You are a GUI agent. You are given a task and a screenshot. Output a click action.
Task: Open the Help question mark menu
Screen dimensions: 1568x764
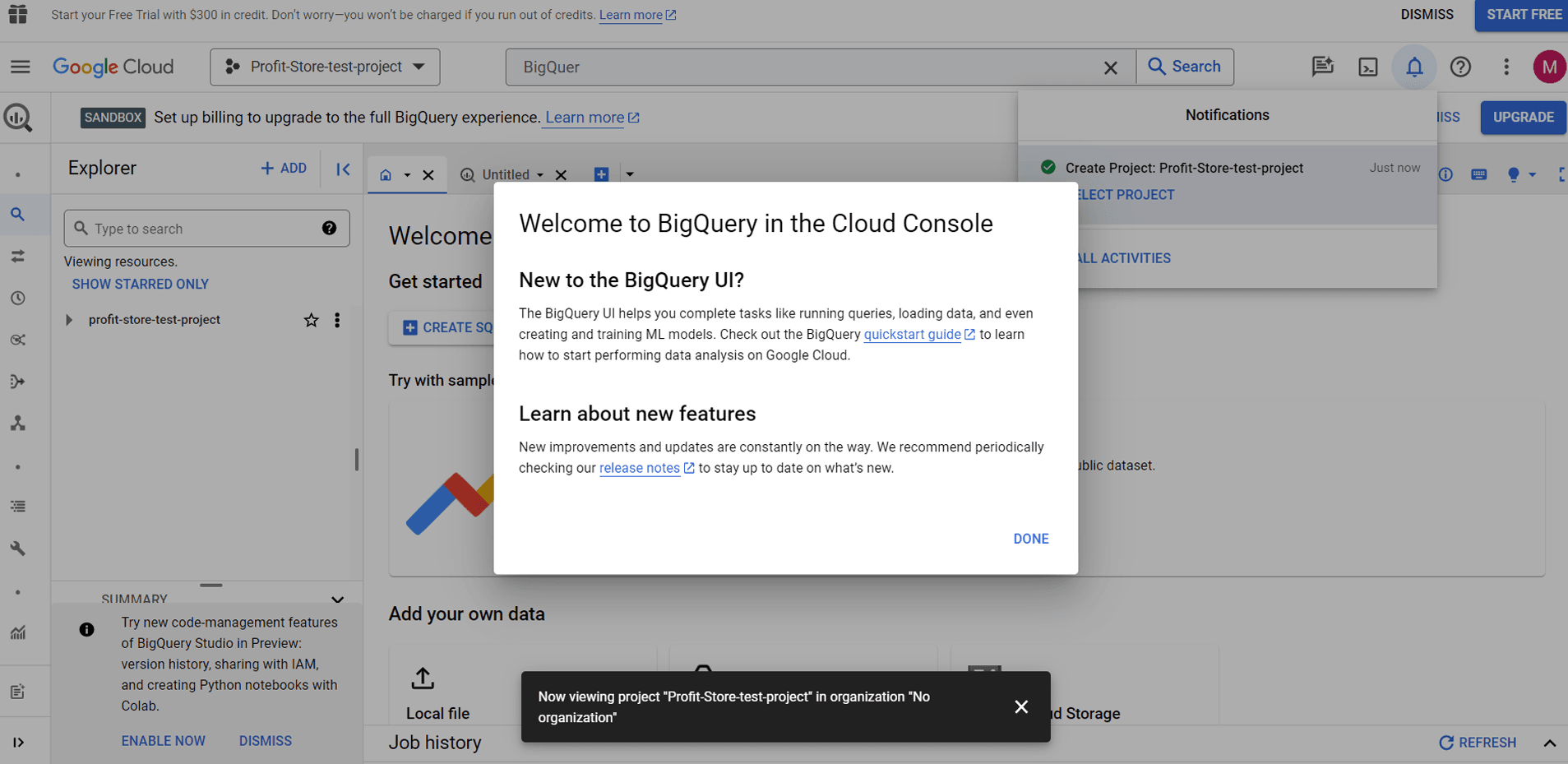click(x=1460, y=67)
